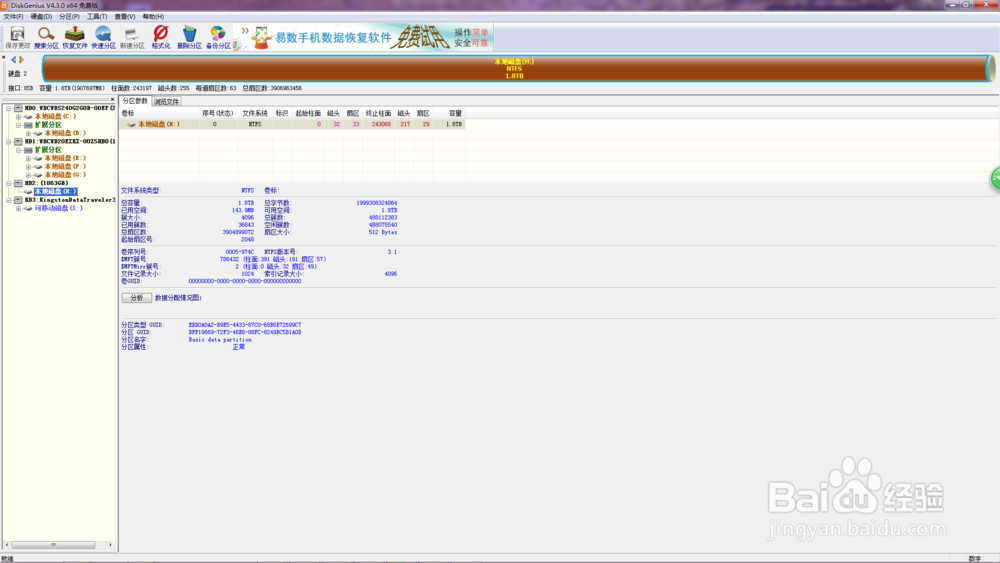The height and width of the screenshot is (563, 1000).
Task: Select 本地磁盘 (E:) in the disk tree
Action: click(x=65, y=158)
